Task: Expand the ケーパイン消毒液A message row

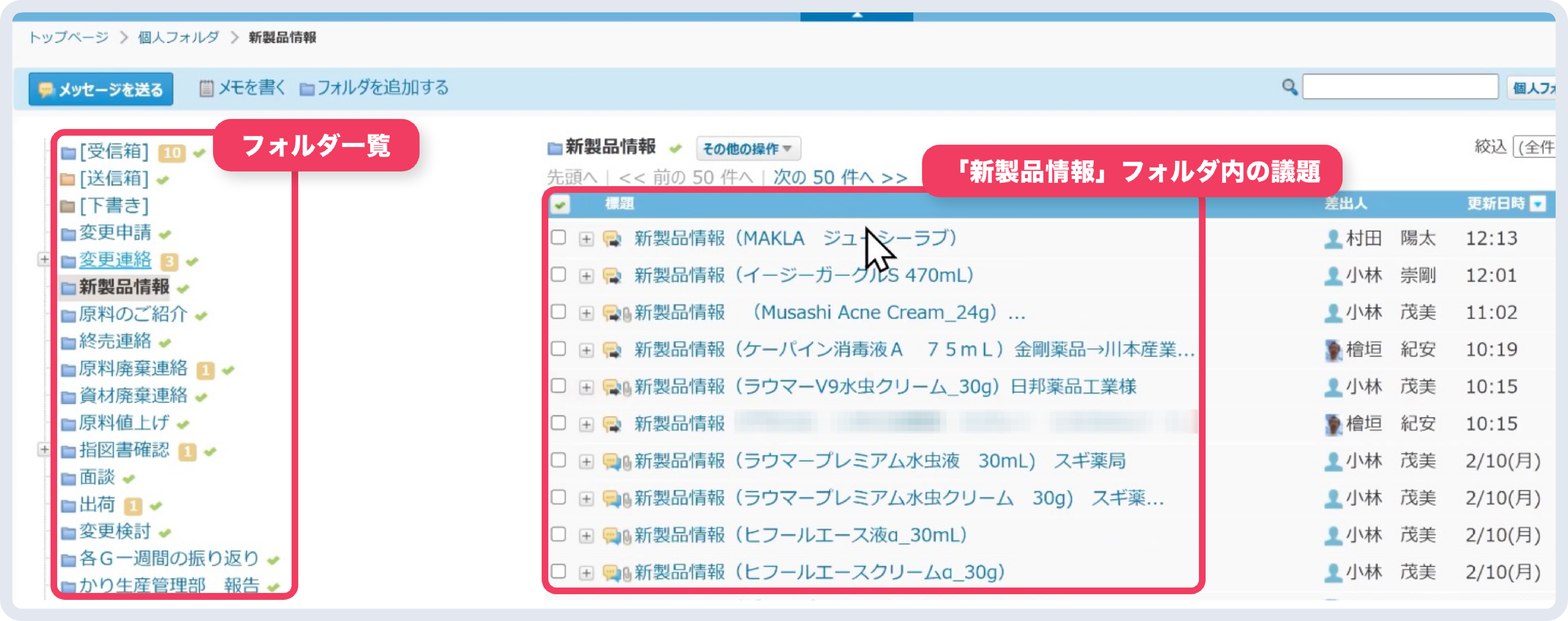Action: click(x=586, y=350)
